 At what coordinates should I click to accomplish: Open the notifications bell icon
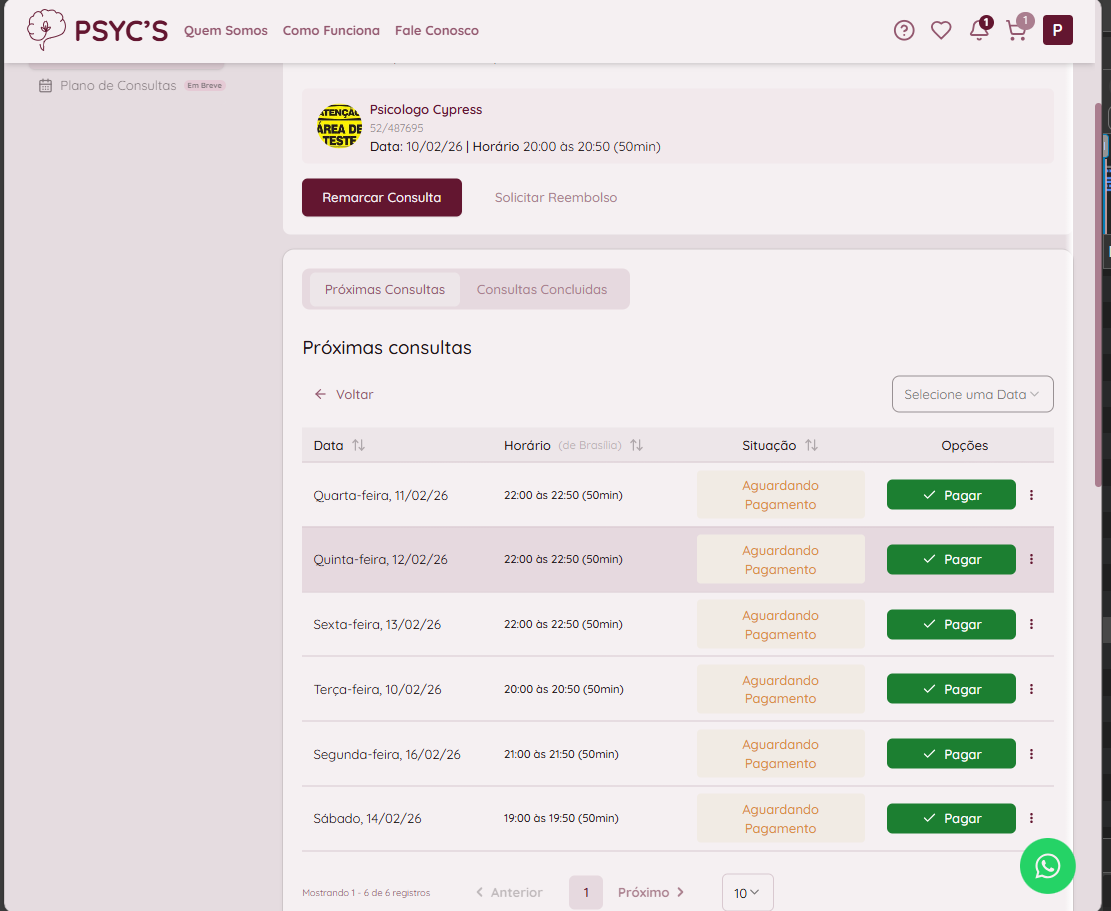pos(979,31)
